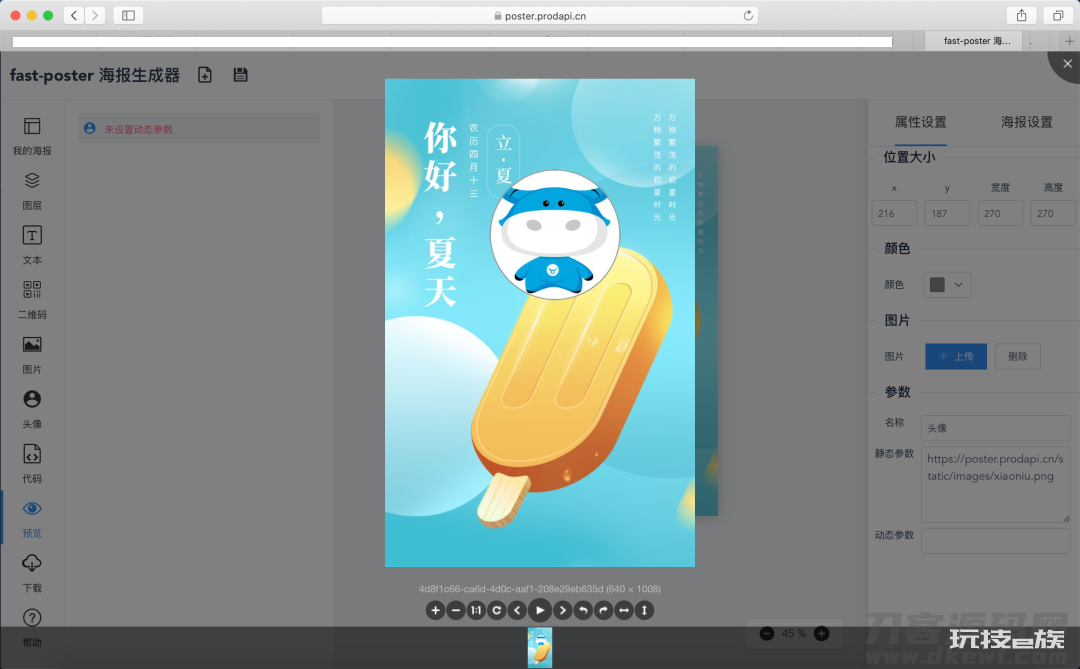Increase canvas zoom with plus button
The image size is (1080, 669).
point(822,633)
